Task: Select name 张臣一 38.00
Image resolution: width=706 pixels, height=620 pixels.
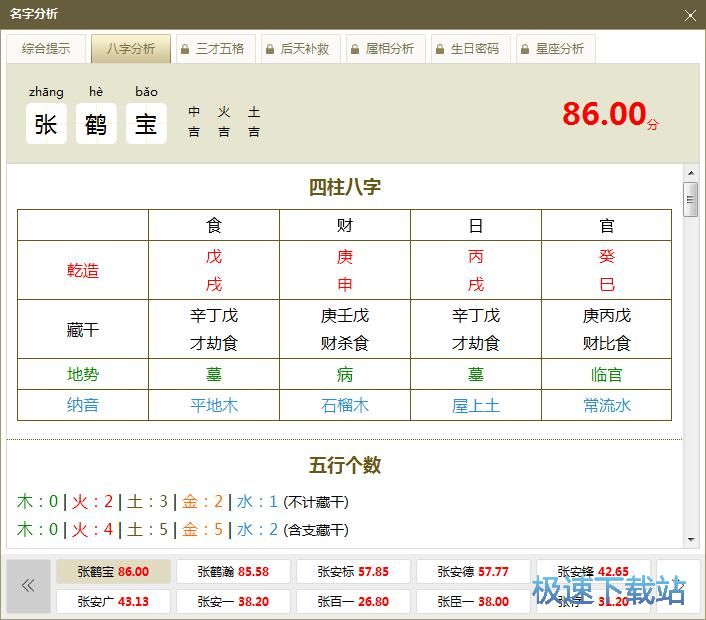Action: click(473, 601)
